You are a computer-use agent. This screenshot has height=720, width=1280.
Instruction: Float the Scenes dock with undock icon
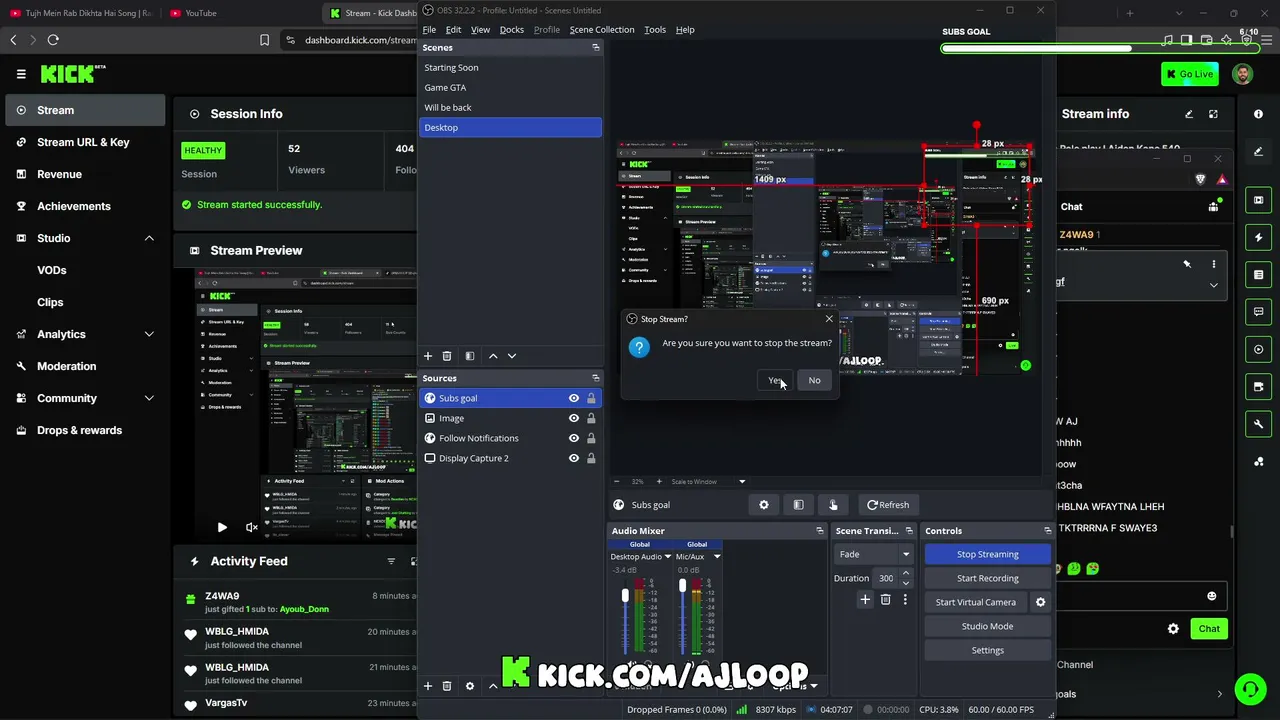[596, 48]
